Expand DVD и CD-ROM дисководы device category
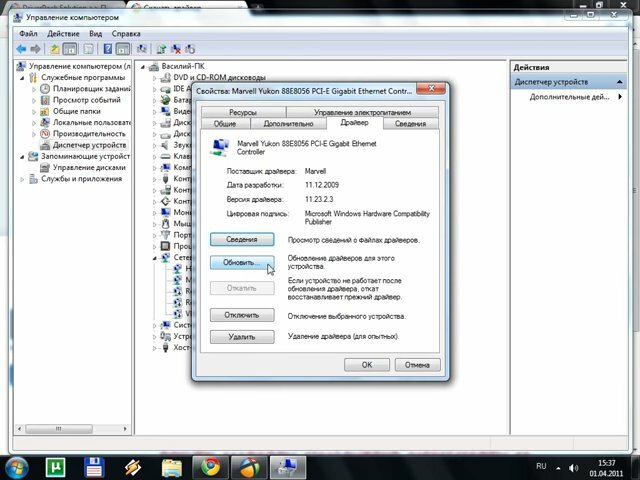640x480 pixels. pos(154,78)
